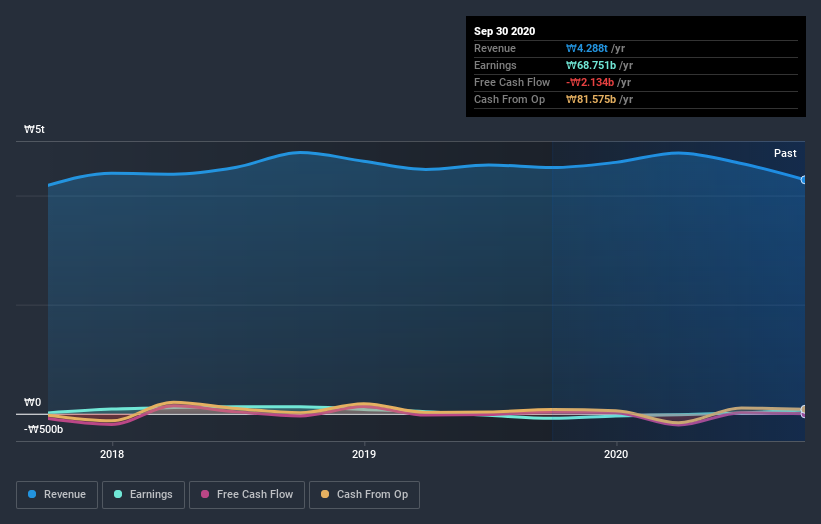Viewport: 821px width, 524px height.
Task: Click the 2020 x-axis label
Action: tap(616, 454)
